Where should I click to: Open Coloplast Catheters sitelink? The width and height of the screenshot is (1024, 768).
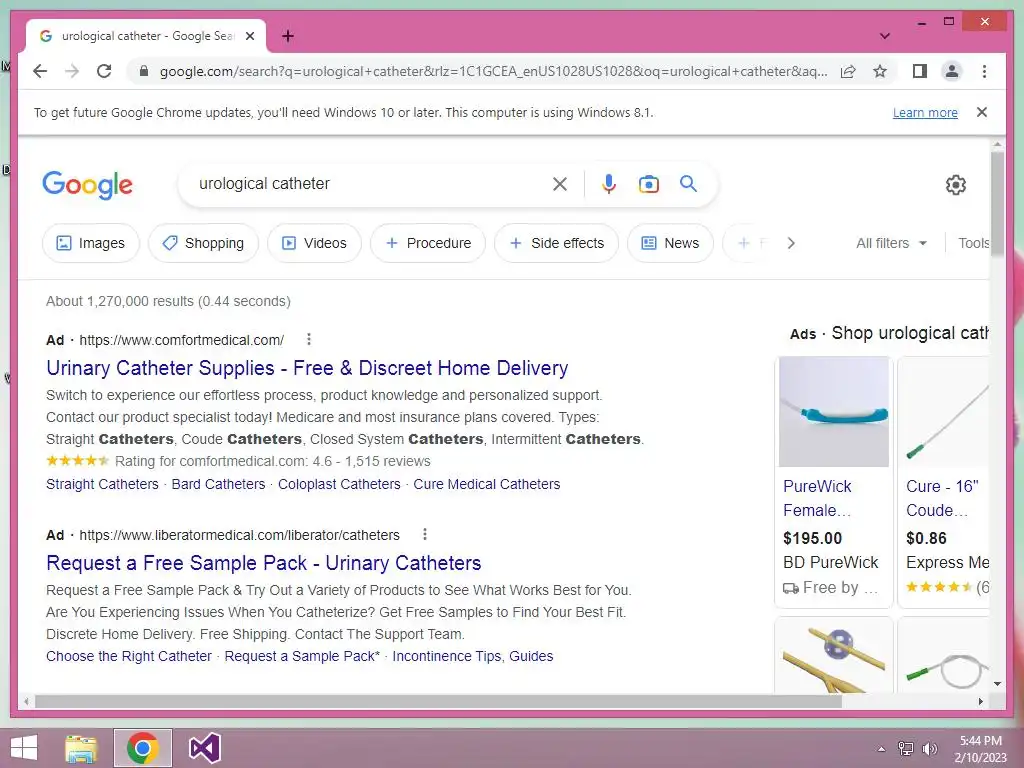(x=339, y=484)
